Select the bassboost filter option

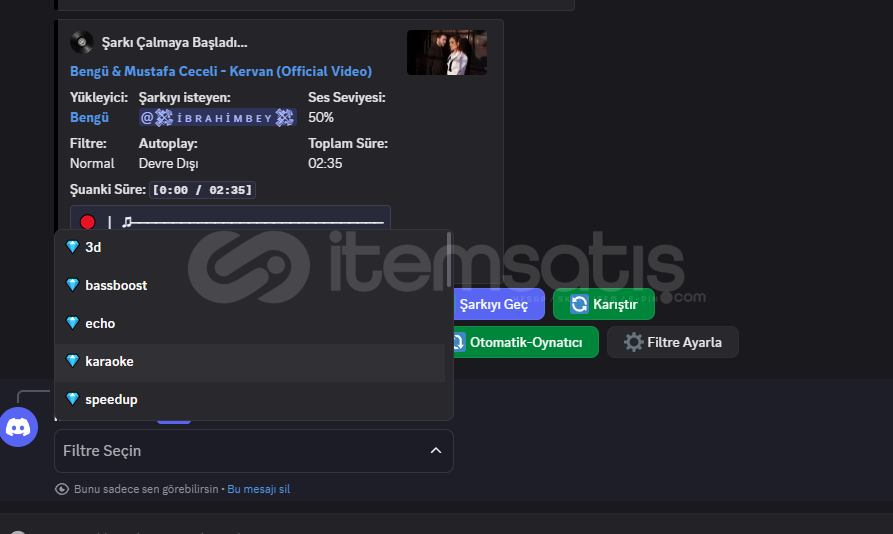click(x=249, y=285)
